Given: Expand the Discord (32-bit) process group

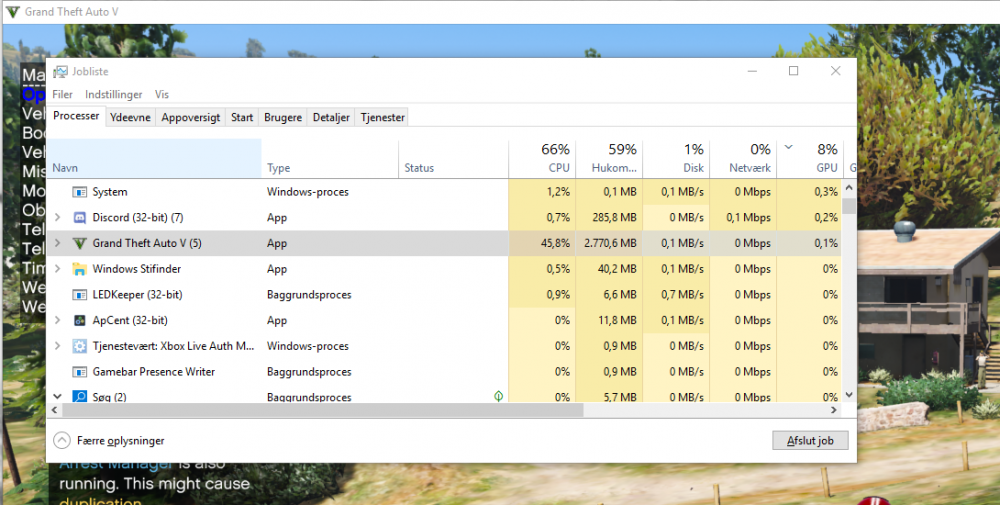Looking at the screenshot, I should point(57,217).
